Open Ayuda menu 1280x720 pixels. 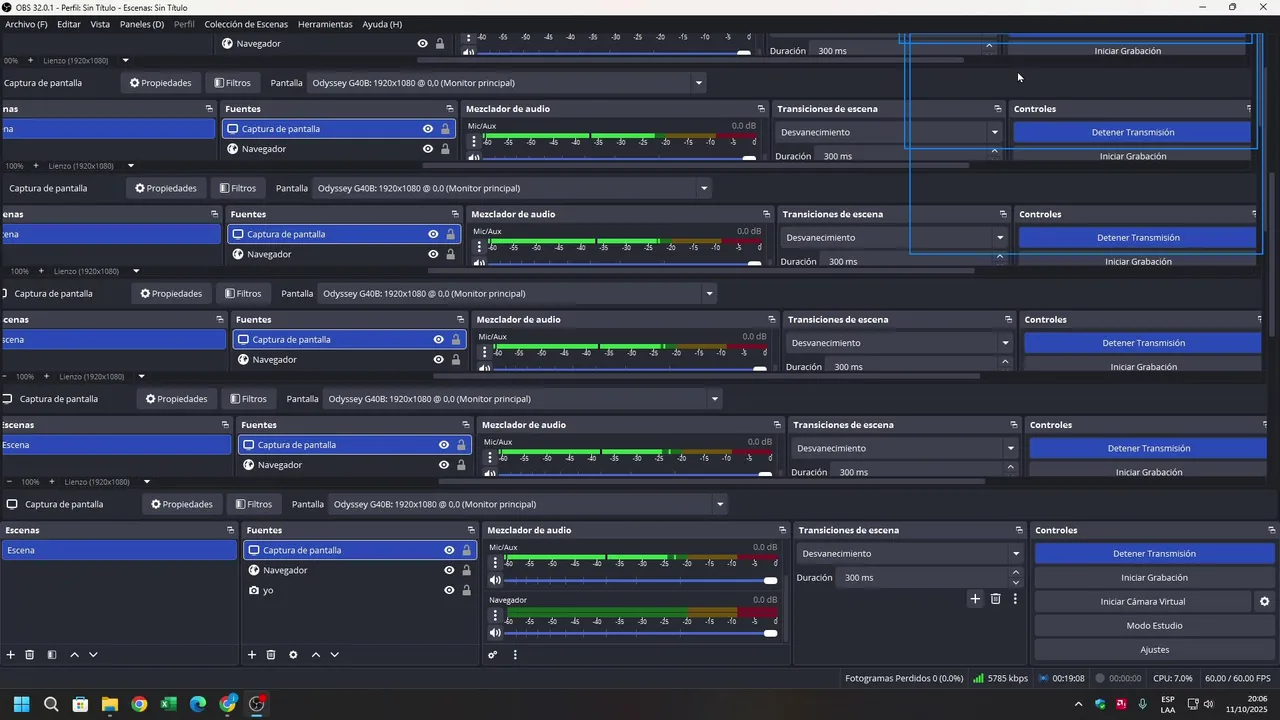click(x=382, y=24)
